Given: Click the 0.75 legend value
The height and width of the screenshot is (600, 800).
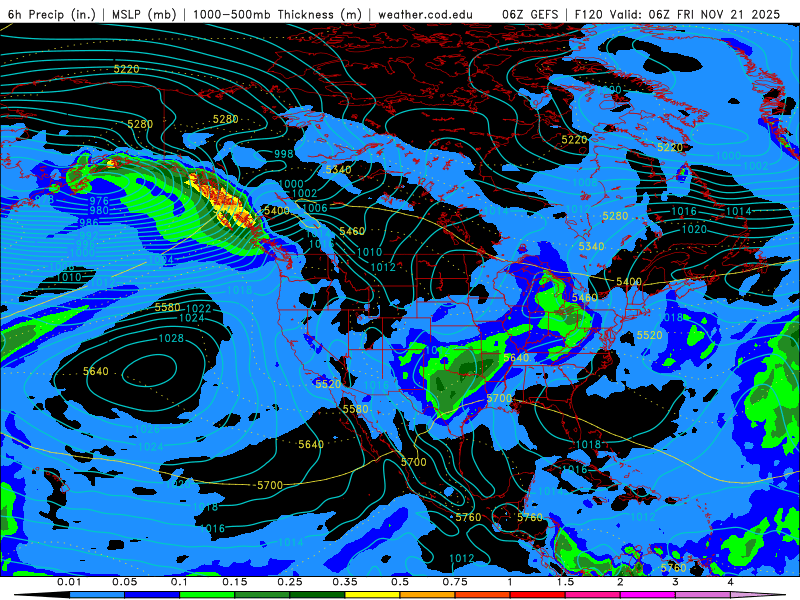Looking at the screenshot, I should [455, 582].
